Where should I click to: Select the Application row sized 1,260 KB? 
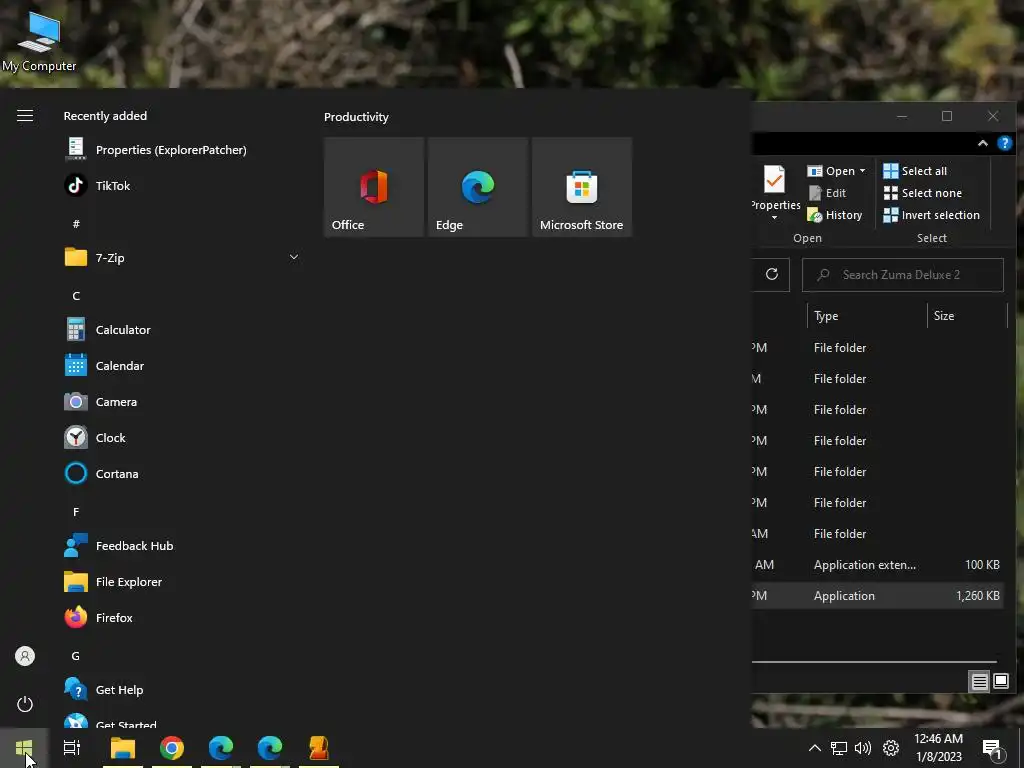click(877, 596)
